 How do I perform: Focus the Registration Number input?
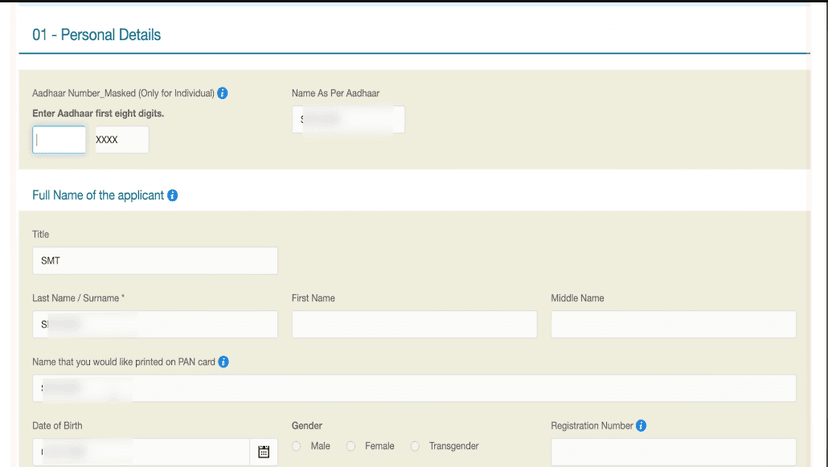tap(673, 452)
